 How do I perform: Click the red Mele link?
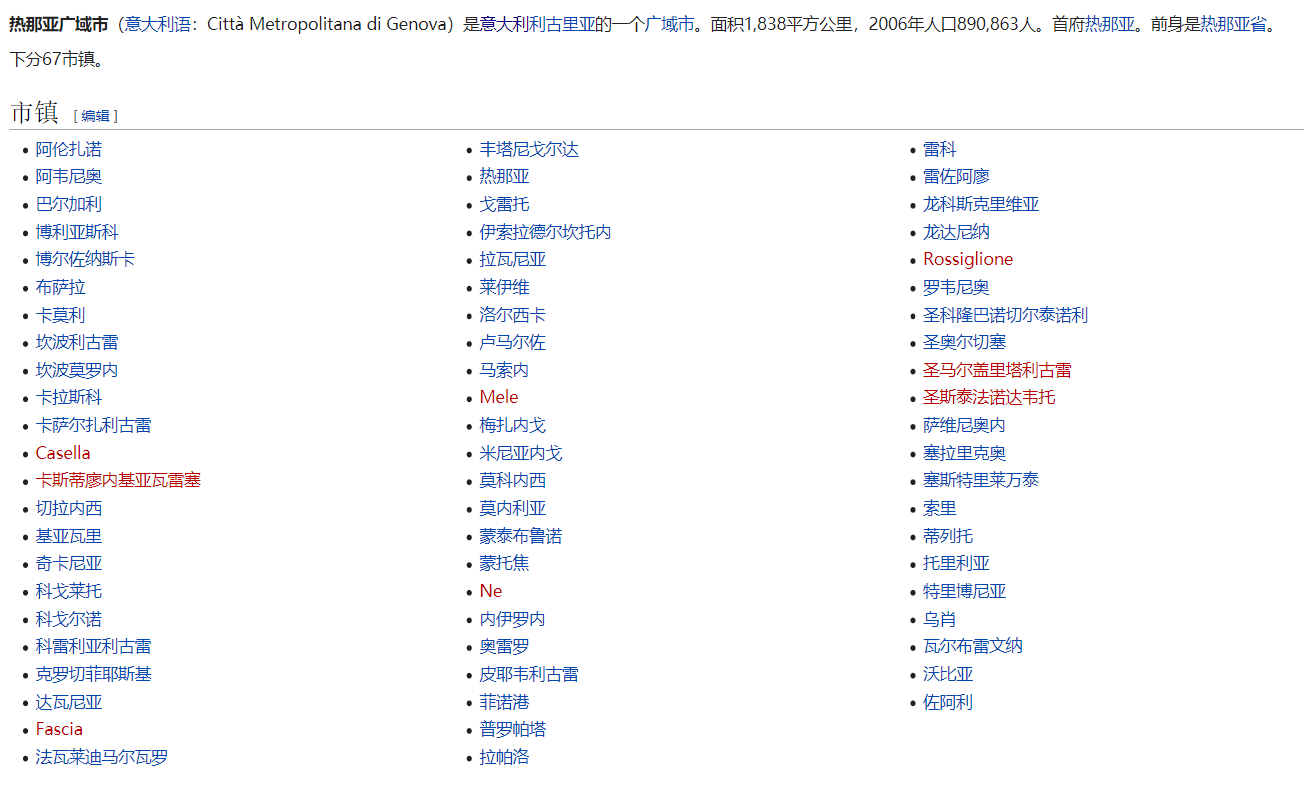[499, 398]
